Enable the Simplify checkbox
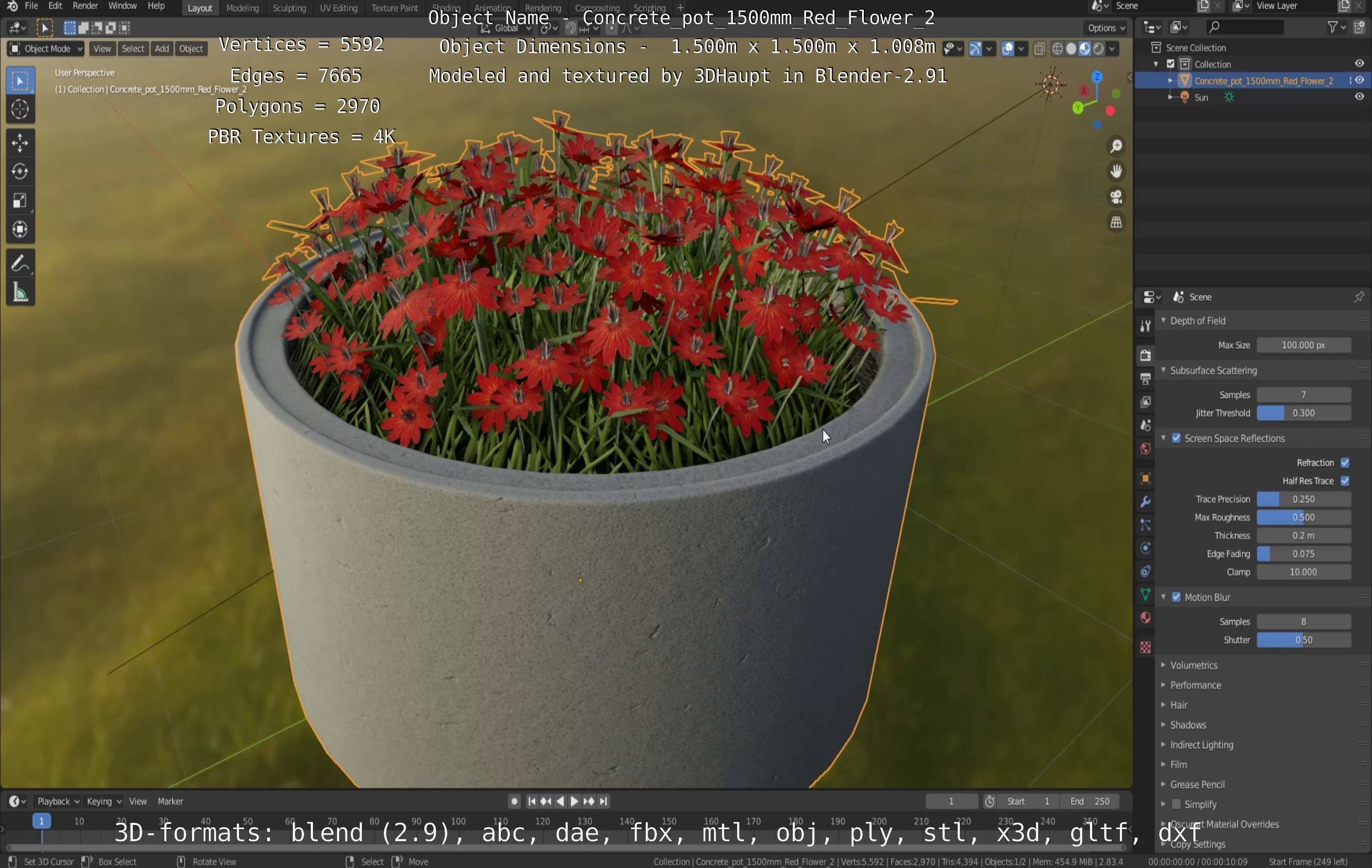Image resolution: width=1372 pixels, height=868 pixels. pyautogui.click(x=1176, y=803)
